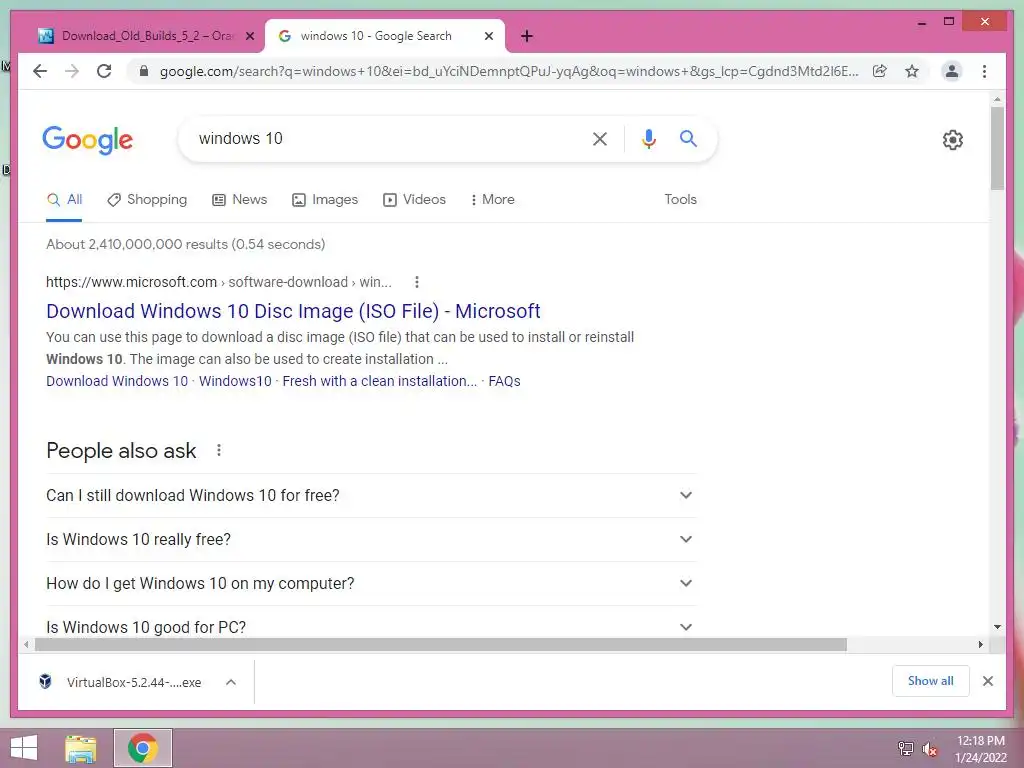The width and height of the screenshot is (1024, 768).
Task: Expand 'Is Windows 10 really free?'
Action: (x=371, y=539)
